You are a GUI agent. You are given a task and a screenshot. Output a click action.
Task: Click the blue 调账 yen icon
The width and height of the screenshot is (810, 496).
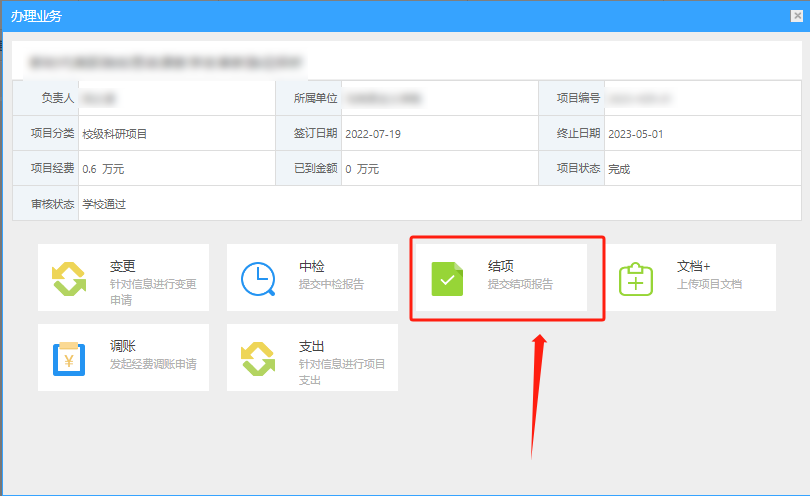pyautogui.click(x=69, y=358)
